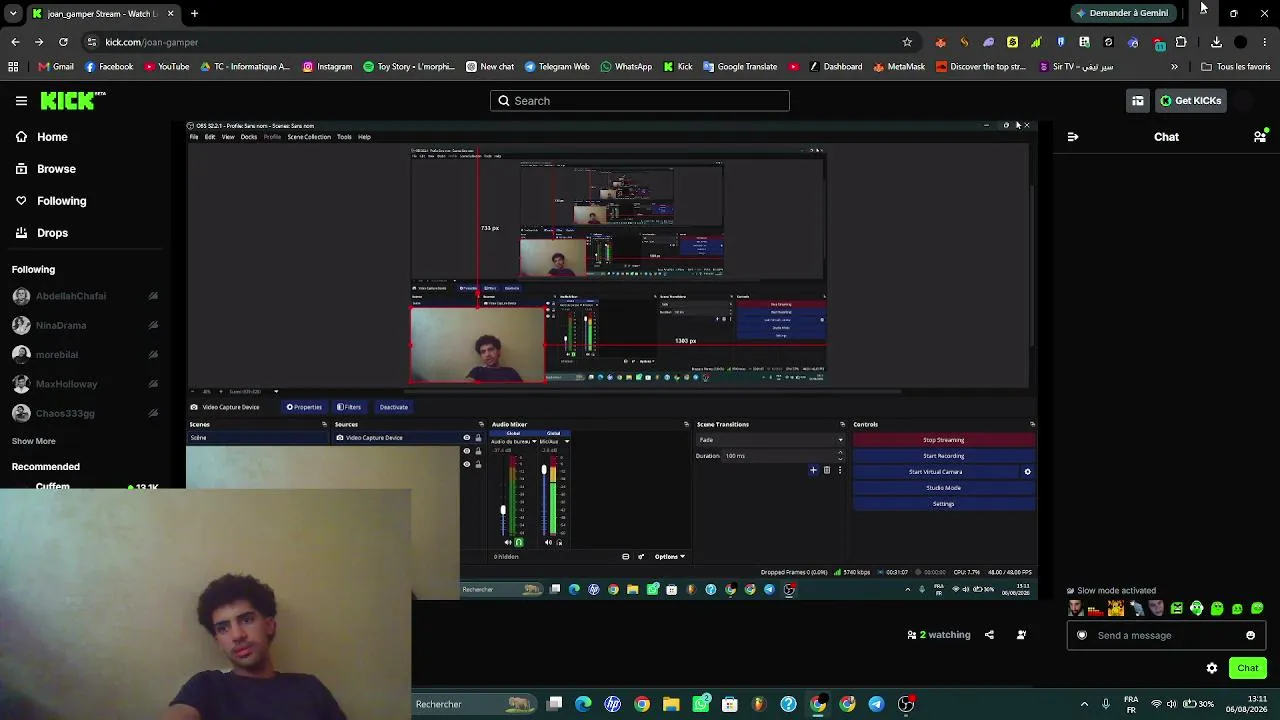Adjust the transition Duration stepper arrows
Image resolution: width=1280 pixels, height=720 pixels.
pos(840,456)
